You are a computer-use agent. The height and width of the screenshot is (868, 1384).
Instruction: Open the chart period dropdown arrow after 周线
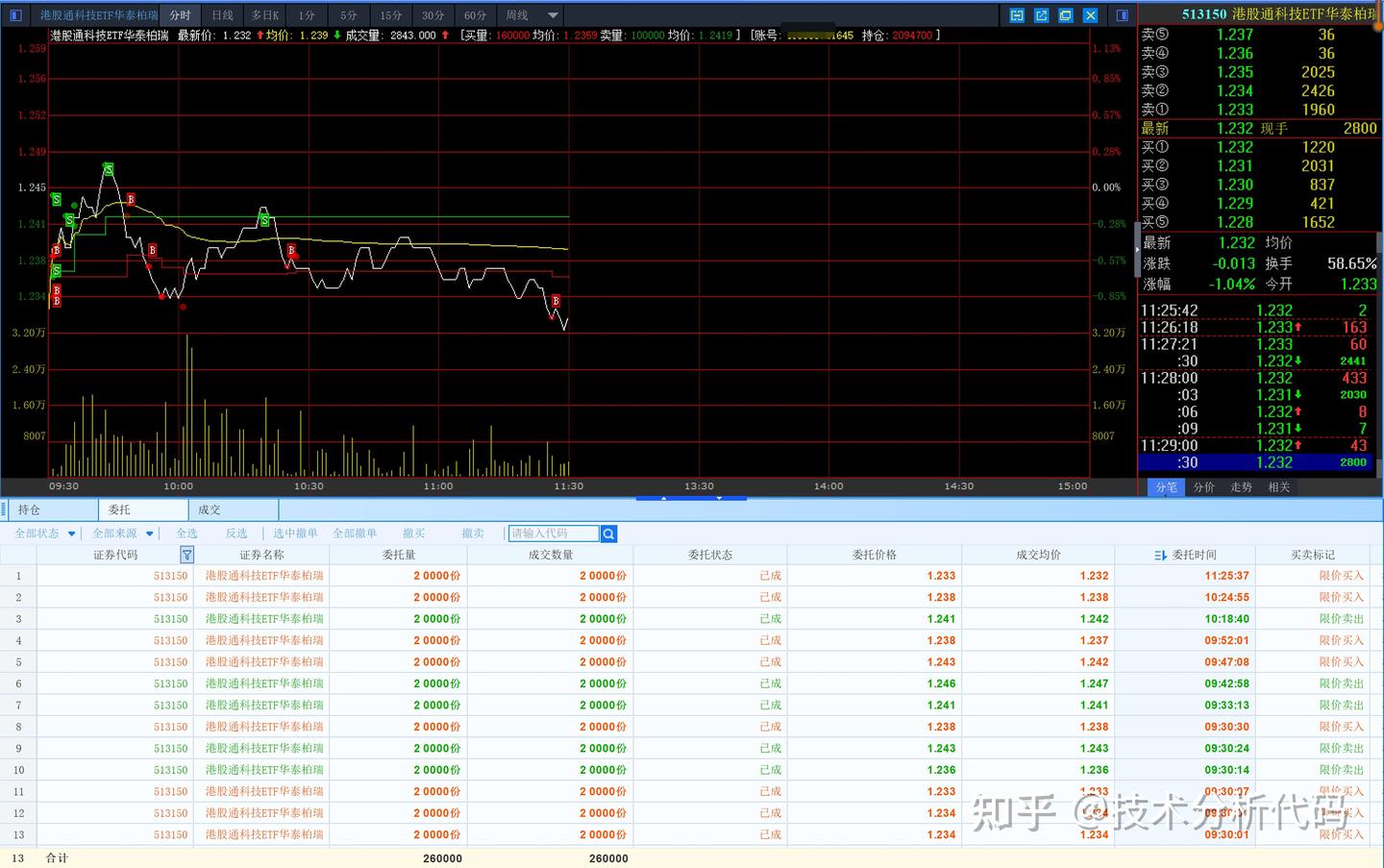553,15
